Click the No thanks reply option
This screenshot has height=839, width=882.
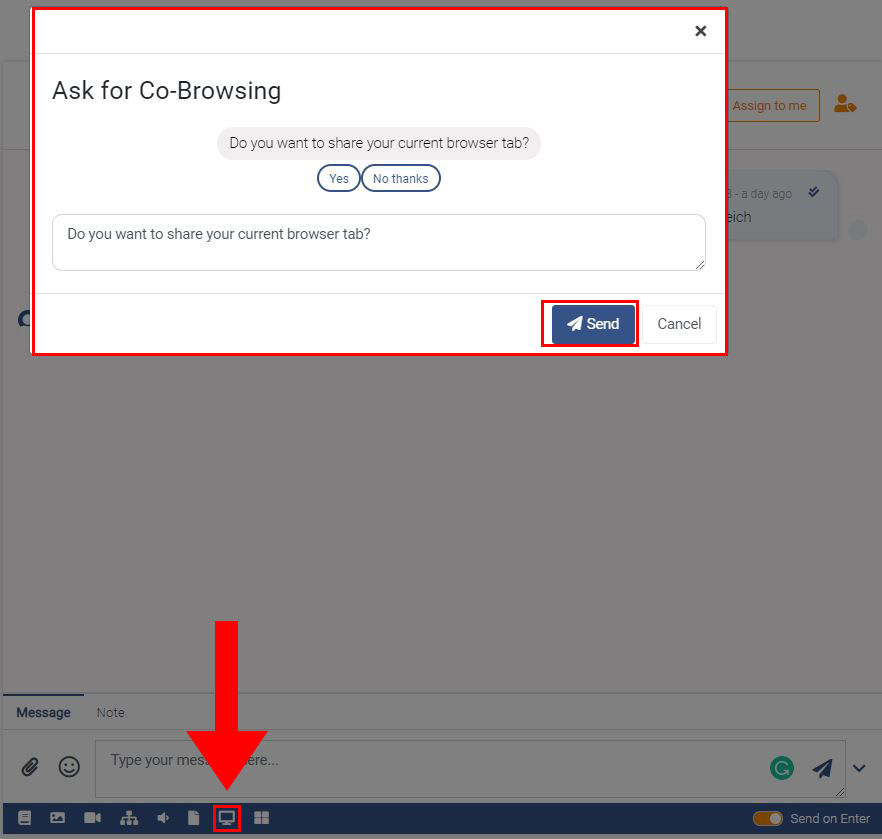pos(400,178)
